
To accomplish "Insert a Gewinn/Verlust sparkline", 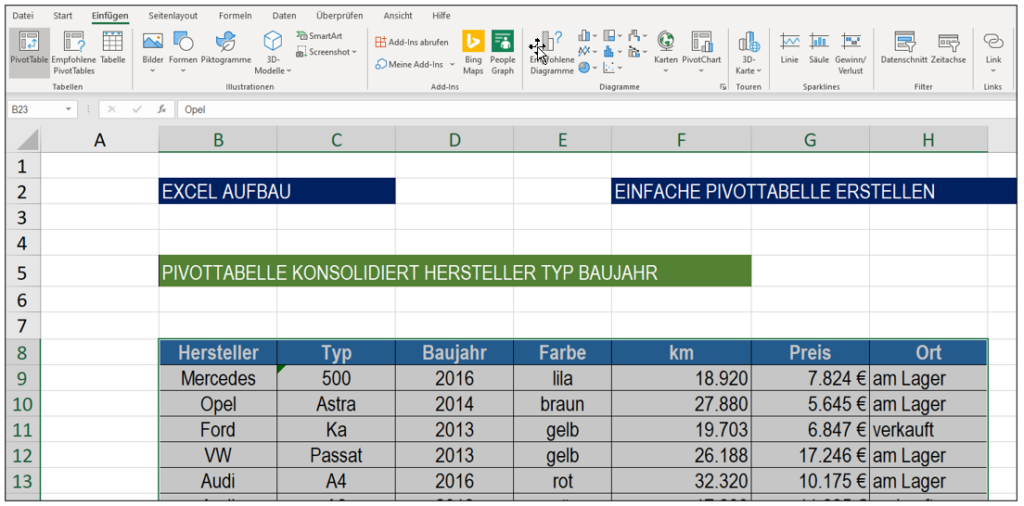I will point(850,52).
